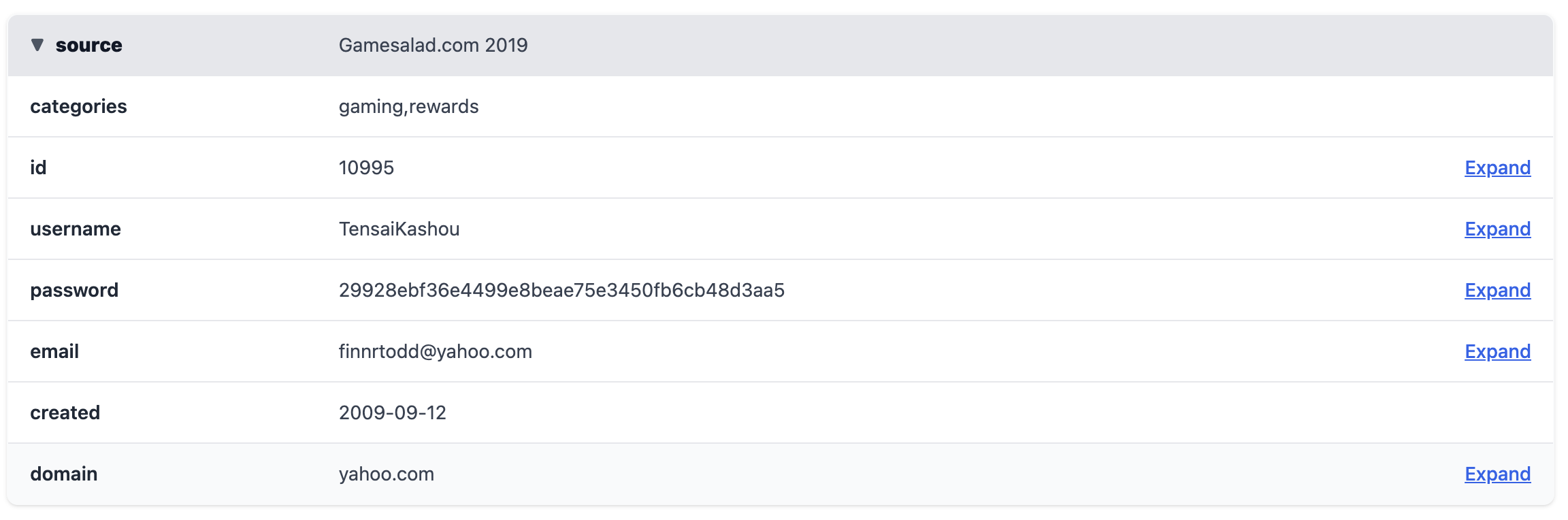Select the gaming,rewards categories value
Image resolution: width=1568 pixels, height=520 pixels.
coord(408,106)
